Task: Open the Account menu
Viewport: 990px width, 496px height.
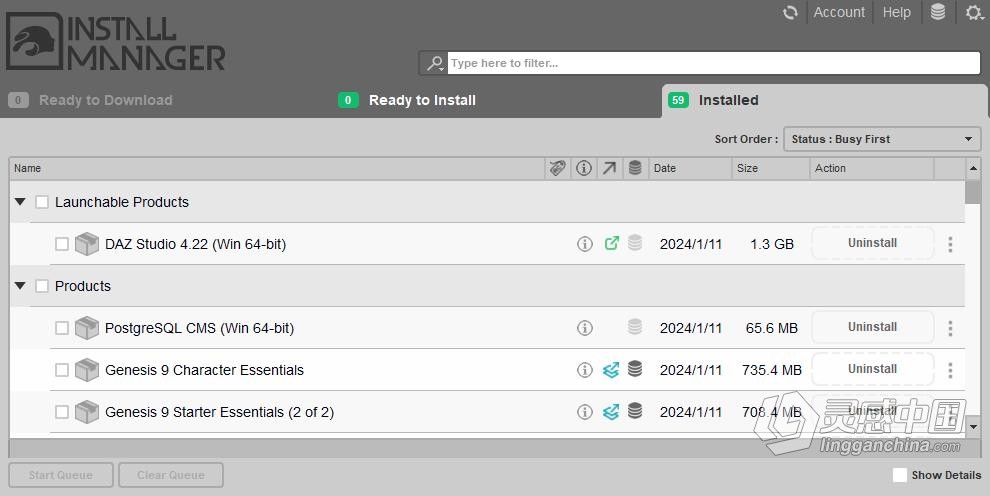Action: click(x=839, y=13)
